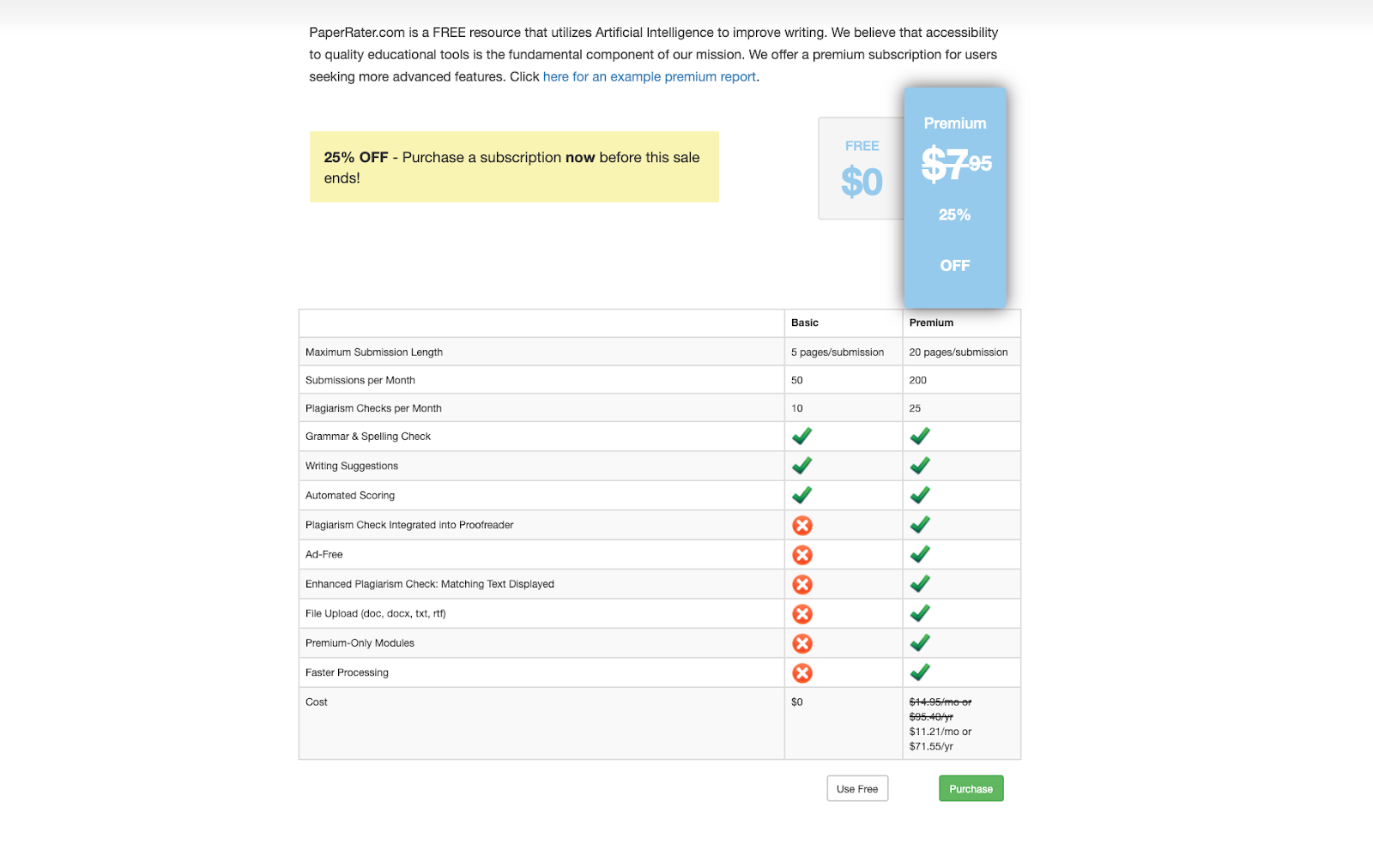The height and width of the screenshot is (868, 1373).
Task: Open the example premium report link
Action: point(650,76)
